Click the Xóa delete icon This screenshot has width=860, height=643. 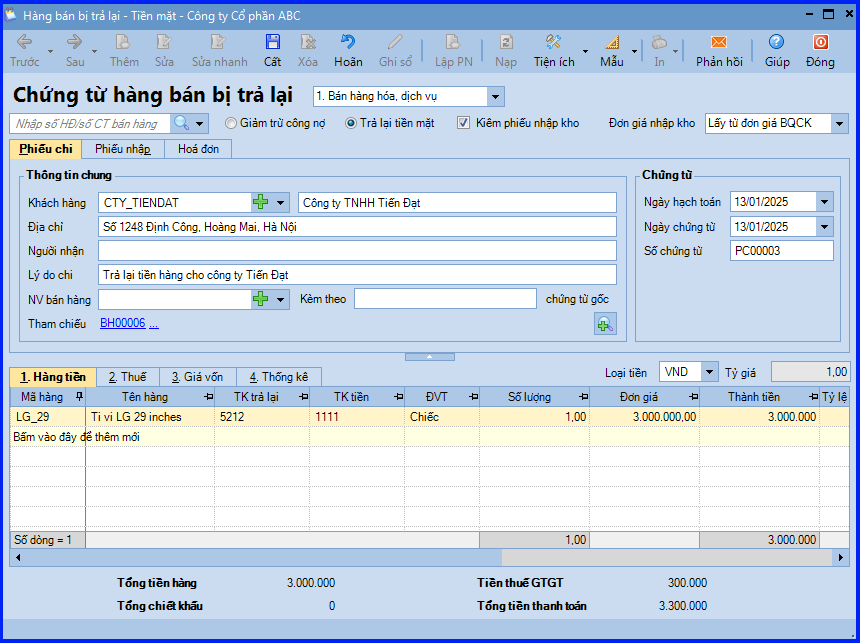click(x=308, y=50)
